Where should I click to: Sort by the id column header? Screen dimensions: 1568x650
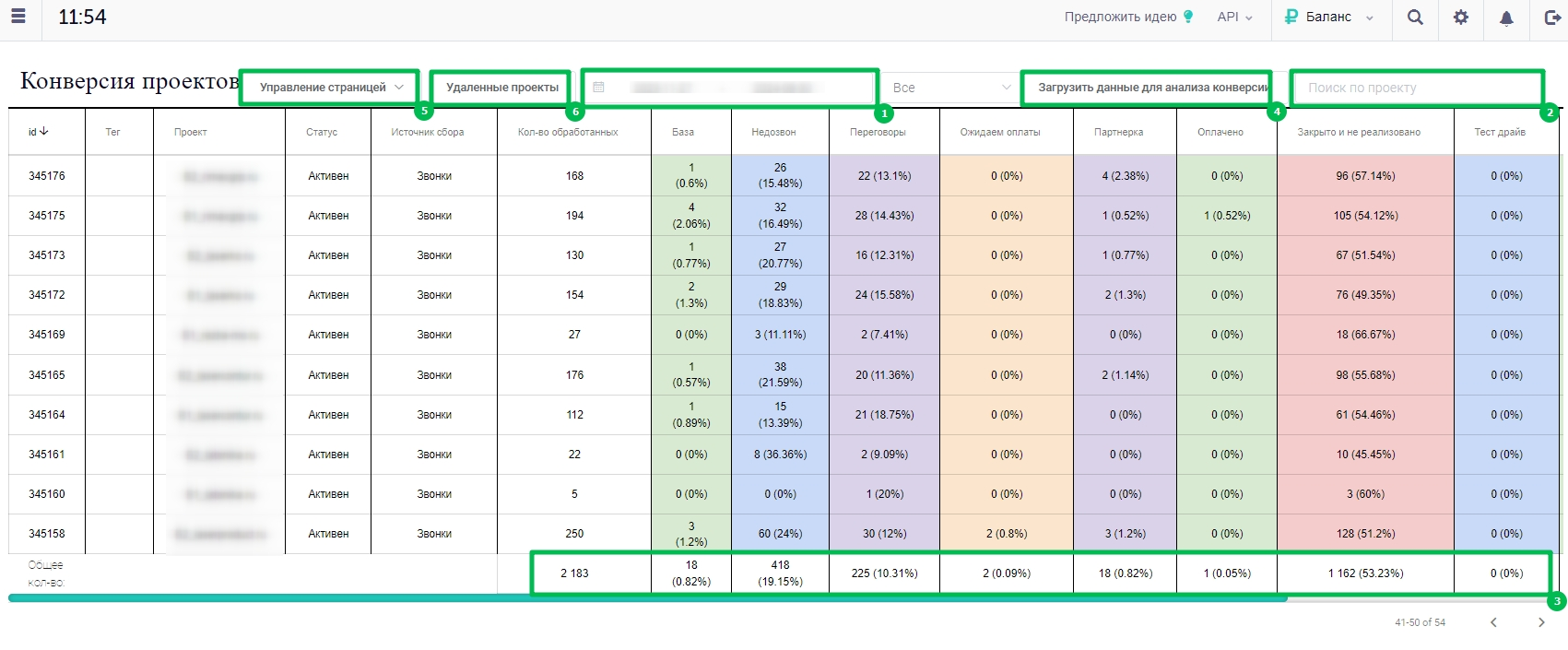(x=39, y=132)
